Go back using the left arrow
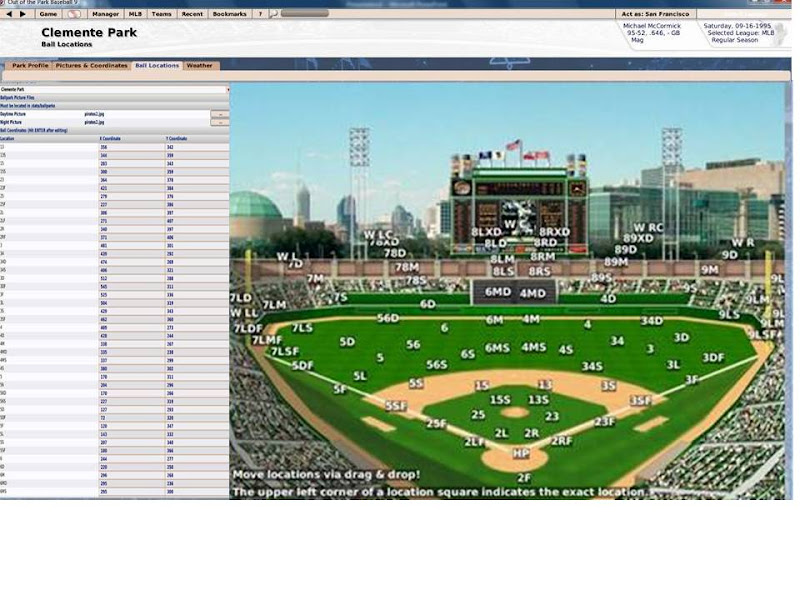The image size is (800, 600). pos(9,14)
